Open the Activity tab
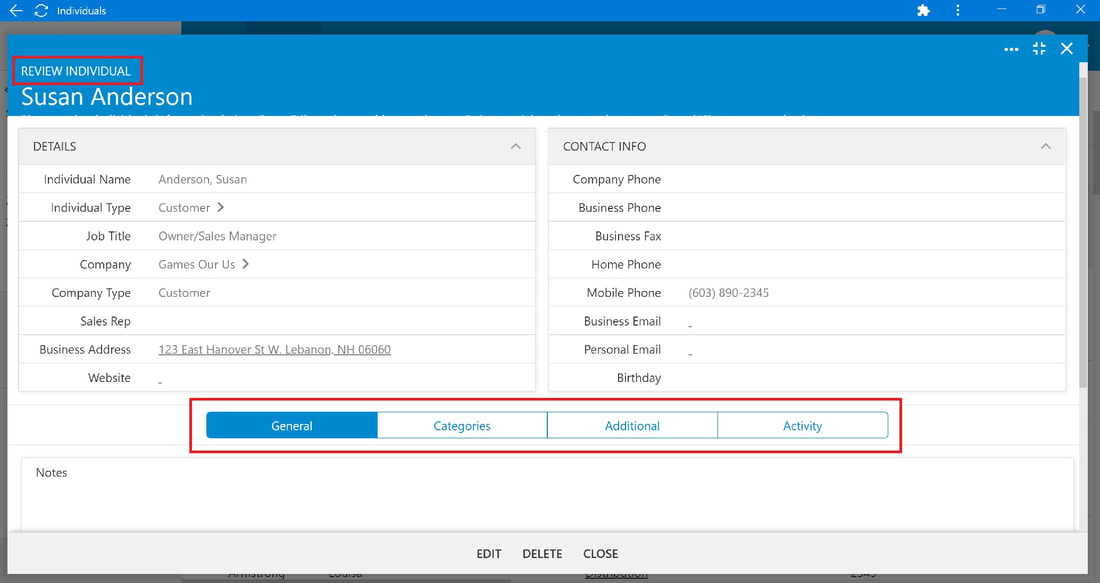 [803, 426]
